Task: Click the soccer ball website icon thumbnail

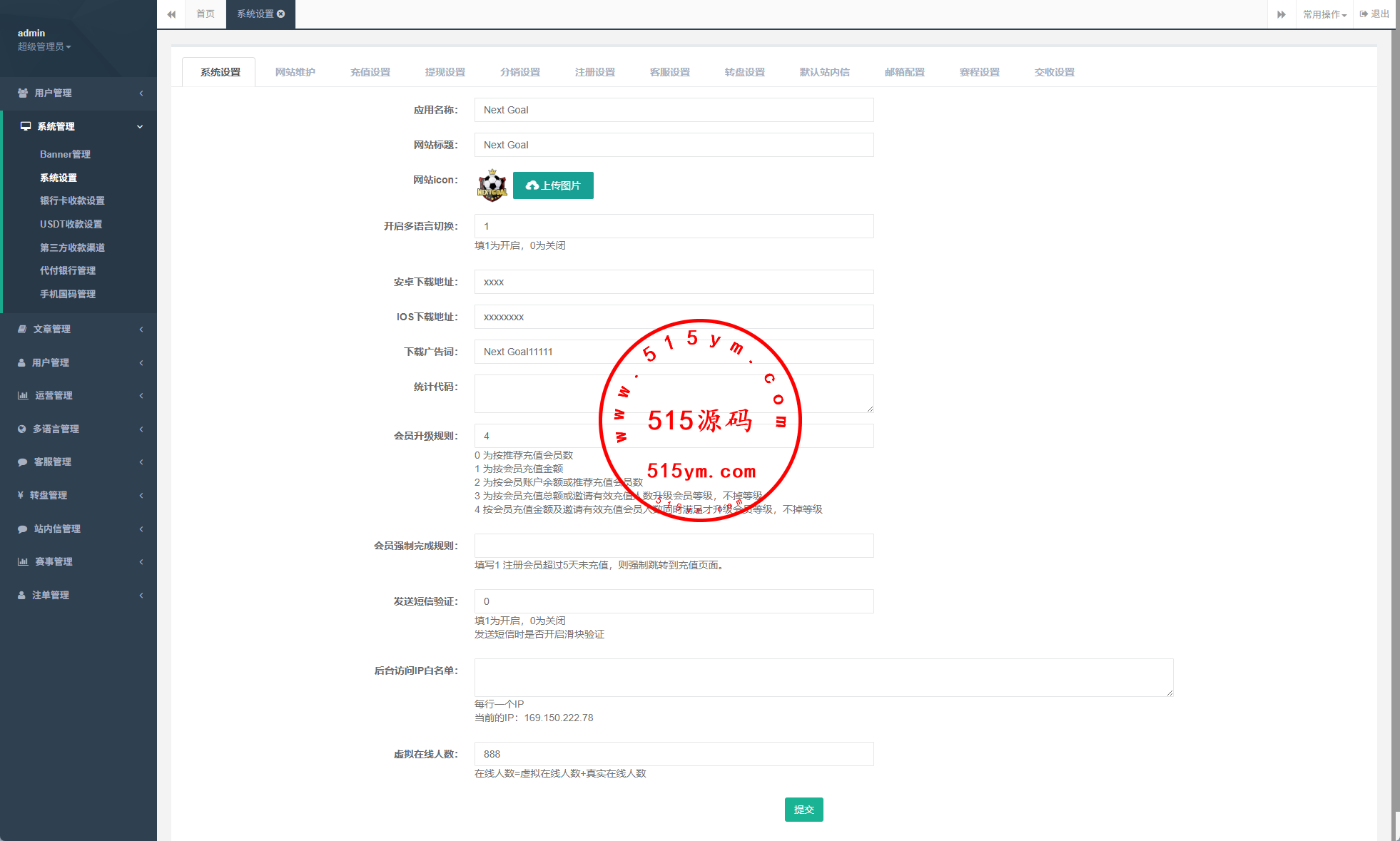Action: [492, 185]
